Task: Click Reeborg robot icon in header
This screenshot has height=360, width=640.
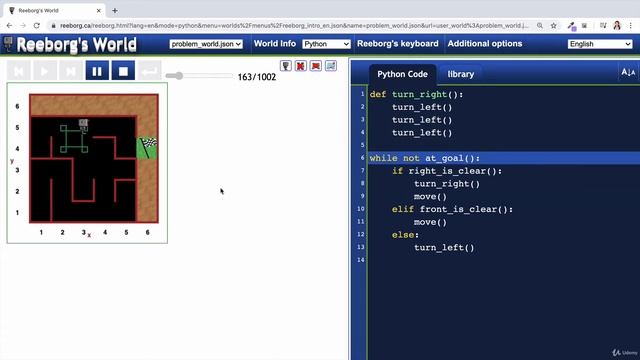Action: 8,44
